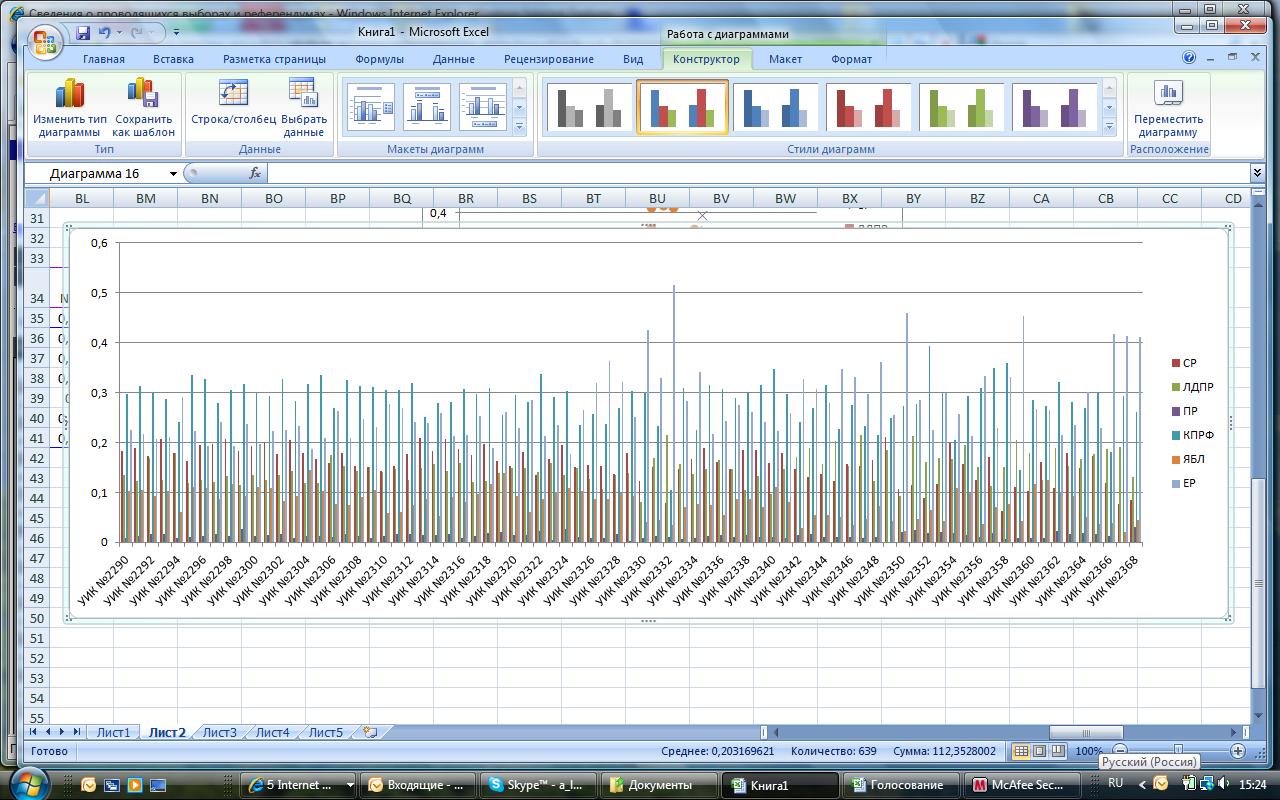Switch to sheet Лист3
Image resolution: width=1280 pixels, height=800 pixels.
coord(220,732)
